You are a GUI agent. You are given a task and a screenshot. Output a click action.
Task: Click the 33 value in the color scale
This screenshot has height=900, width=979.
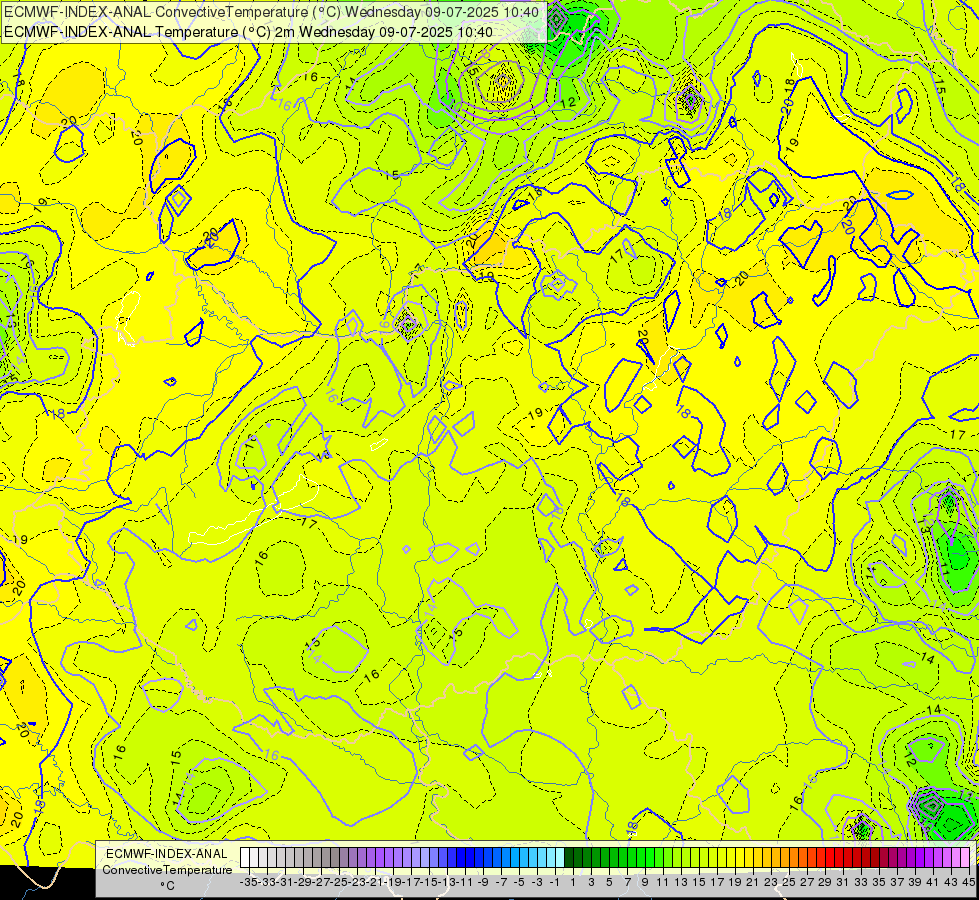click(860, 882)
